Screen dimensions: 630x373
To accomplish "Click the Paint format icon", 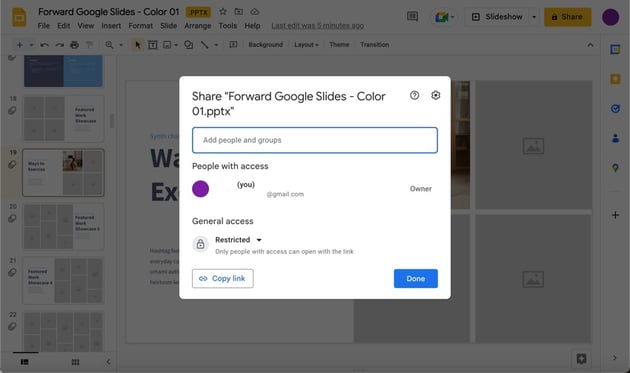I will [89, 45].
